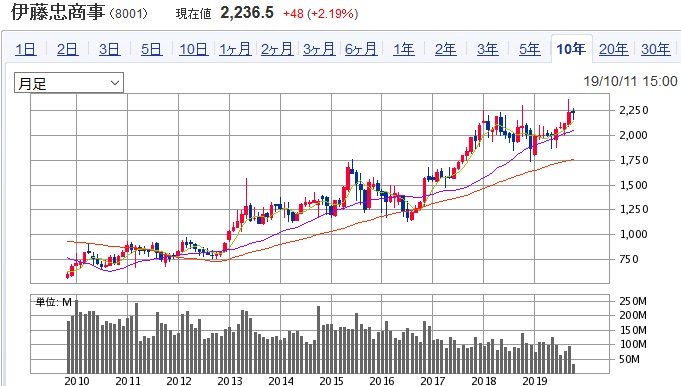Click the latest candlestick on the price chart
The height and width of the screenshot is (386, 681).
tap(574, 113)
